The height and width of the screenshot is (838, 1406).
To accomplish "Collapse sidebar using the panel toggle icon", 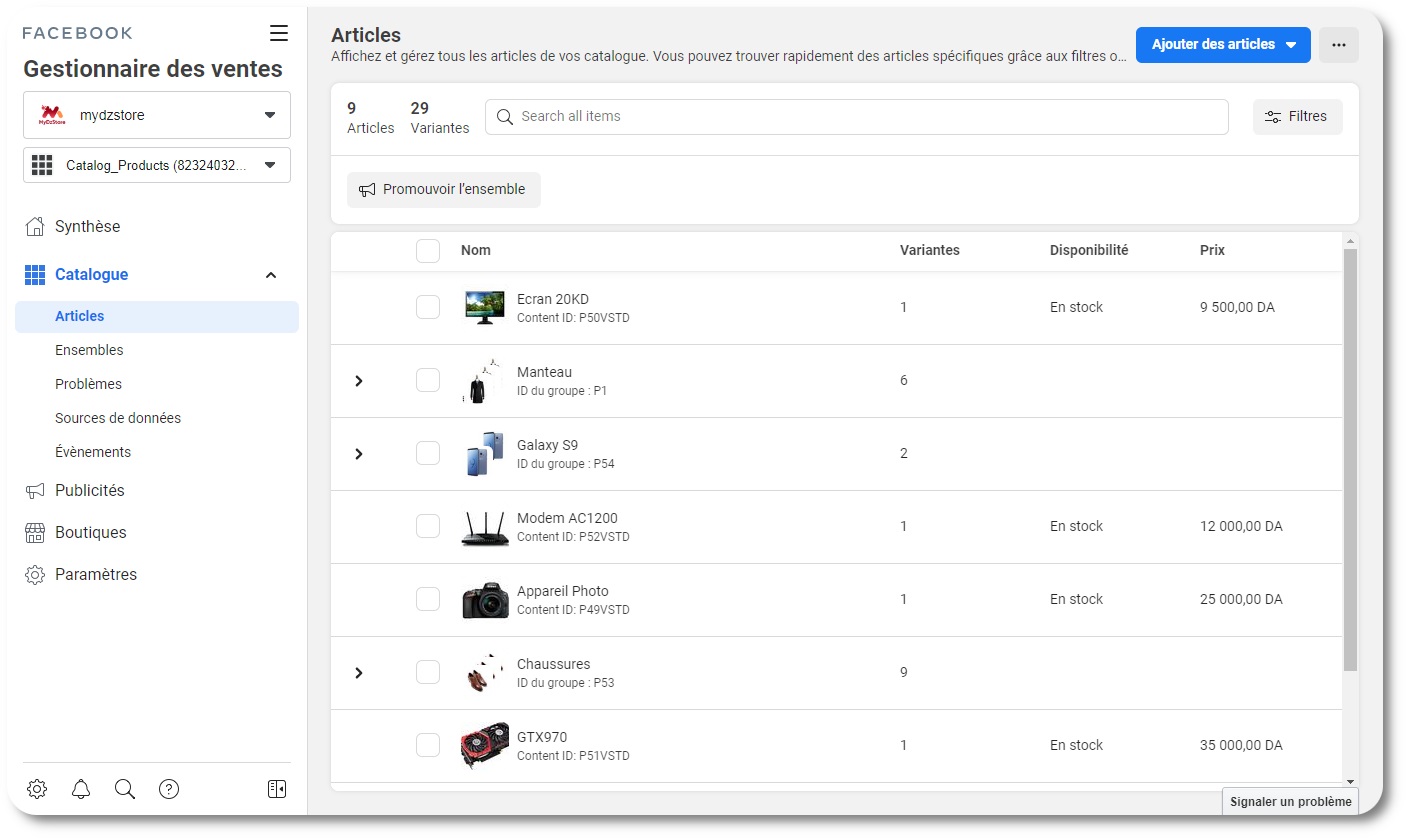I will tap(277, 789).
